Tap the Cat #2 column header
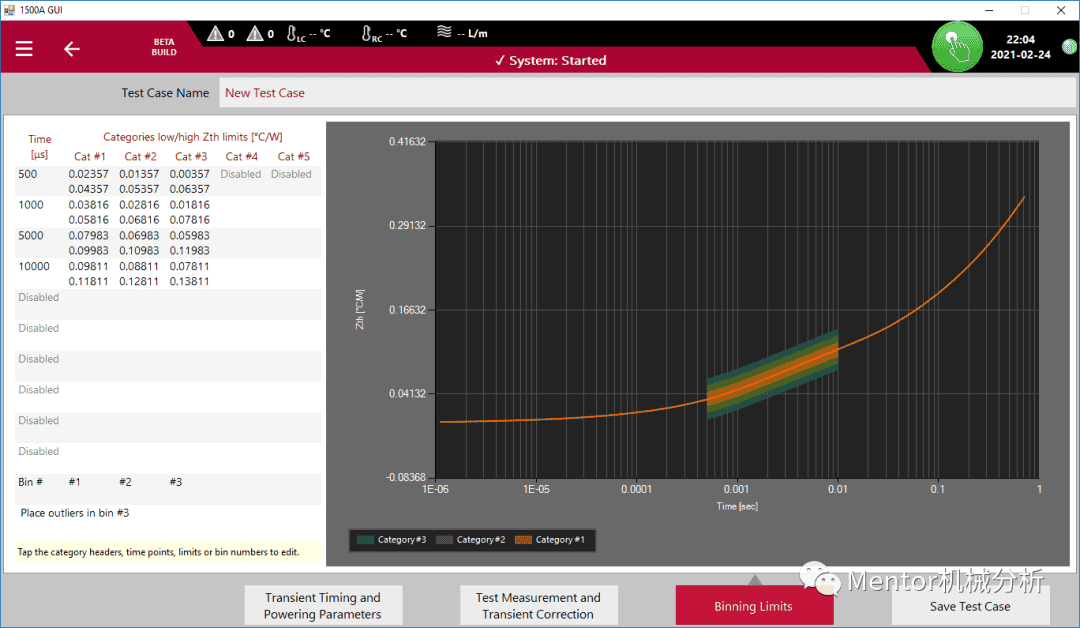The width and height of the screenshot is (1080, 628). point(141,156)
